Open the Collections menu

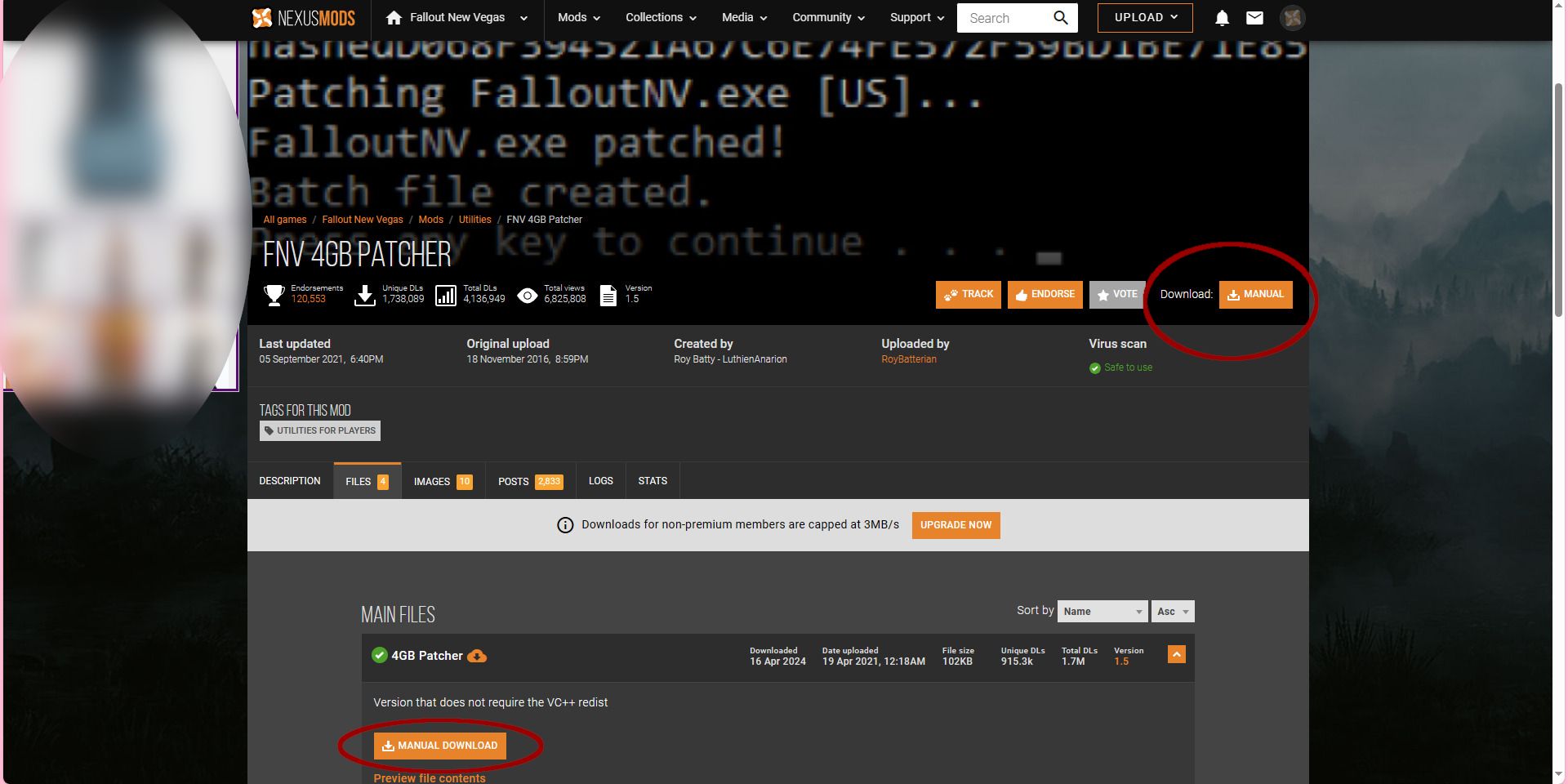661,17
